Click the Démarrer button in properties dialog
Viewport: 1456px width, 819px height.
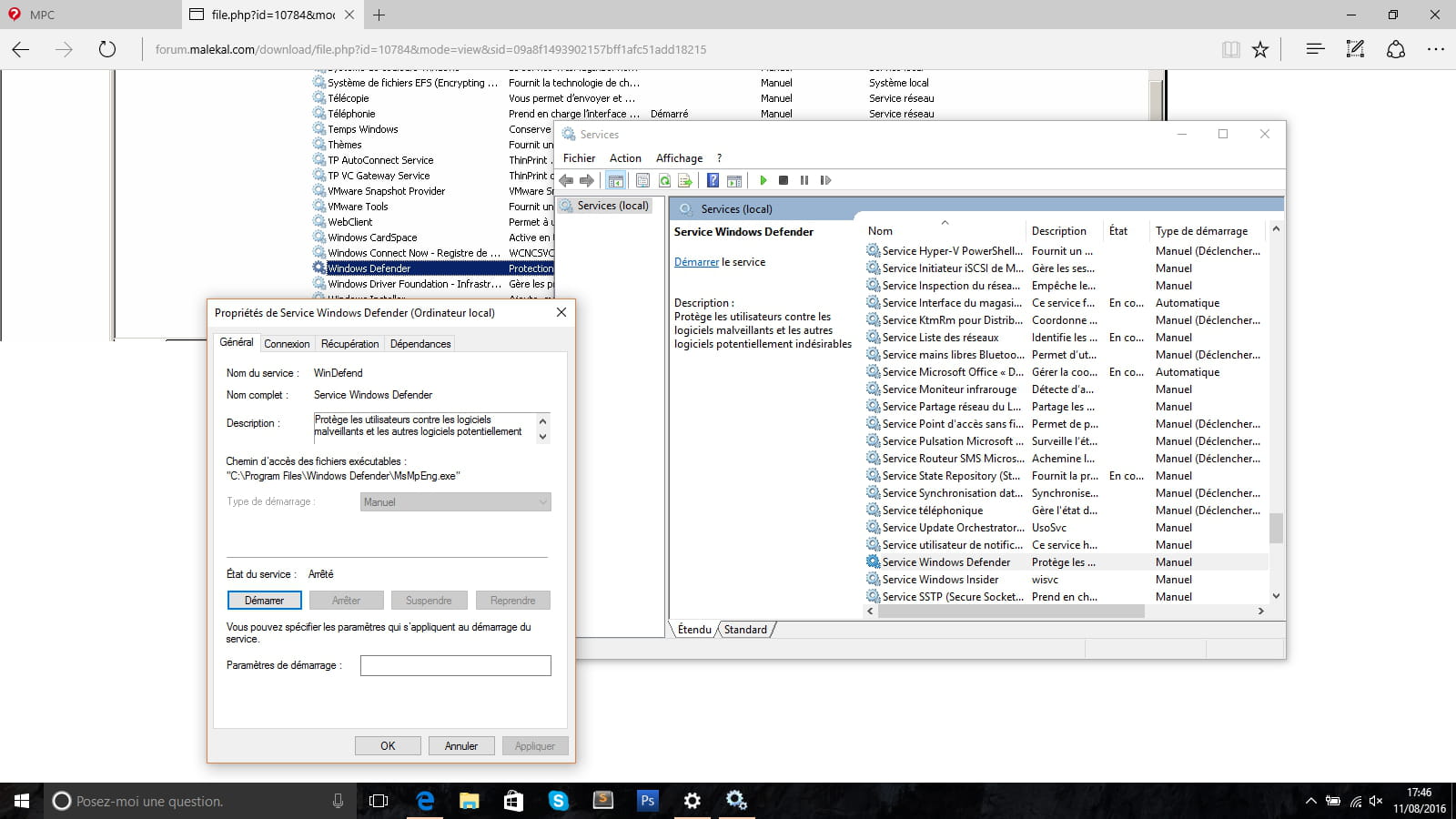(x=264, y=601)
